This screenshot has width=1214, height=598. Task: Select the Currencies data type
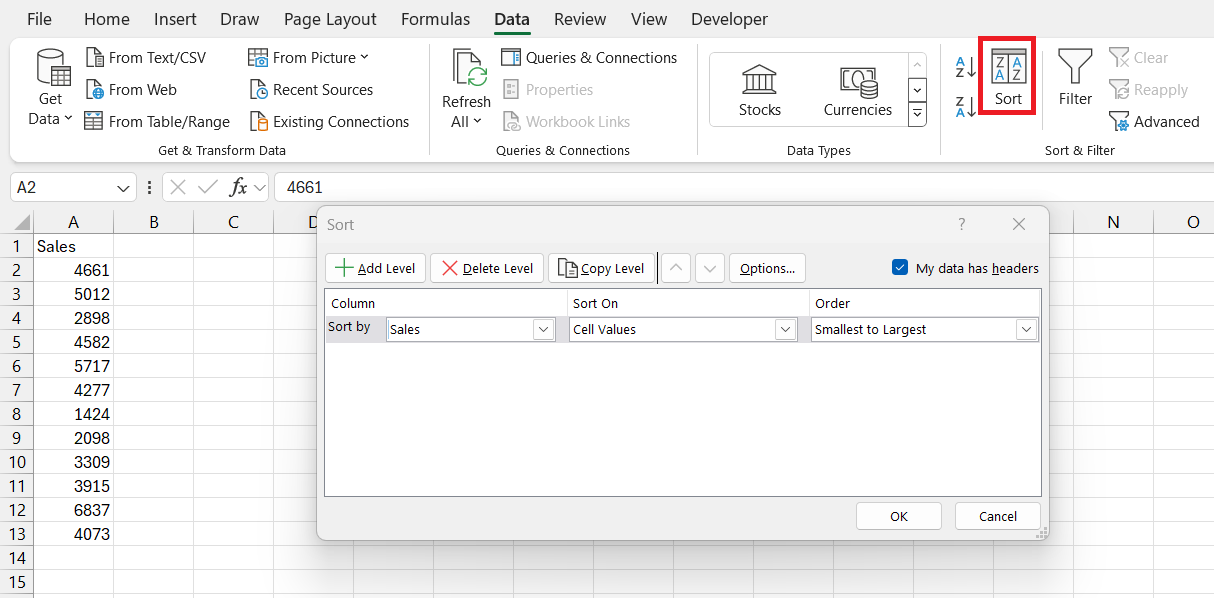[x=858, y=91]
